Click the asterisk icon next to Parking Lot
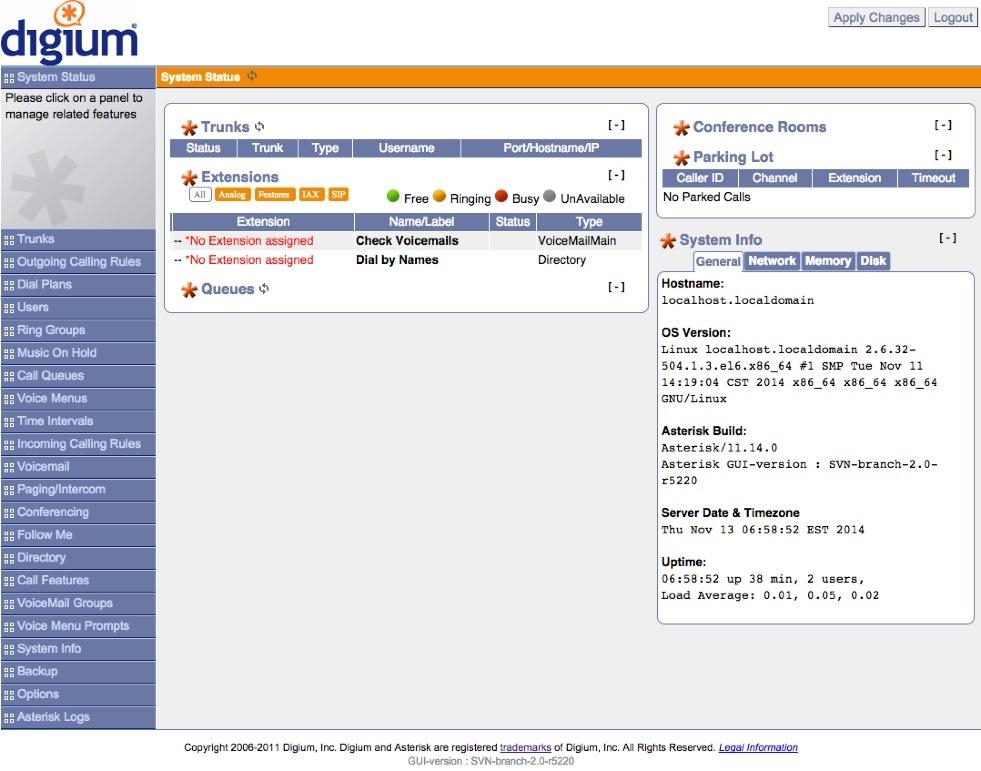The height and width of the screenshot is (771, 981). point(681,158)
